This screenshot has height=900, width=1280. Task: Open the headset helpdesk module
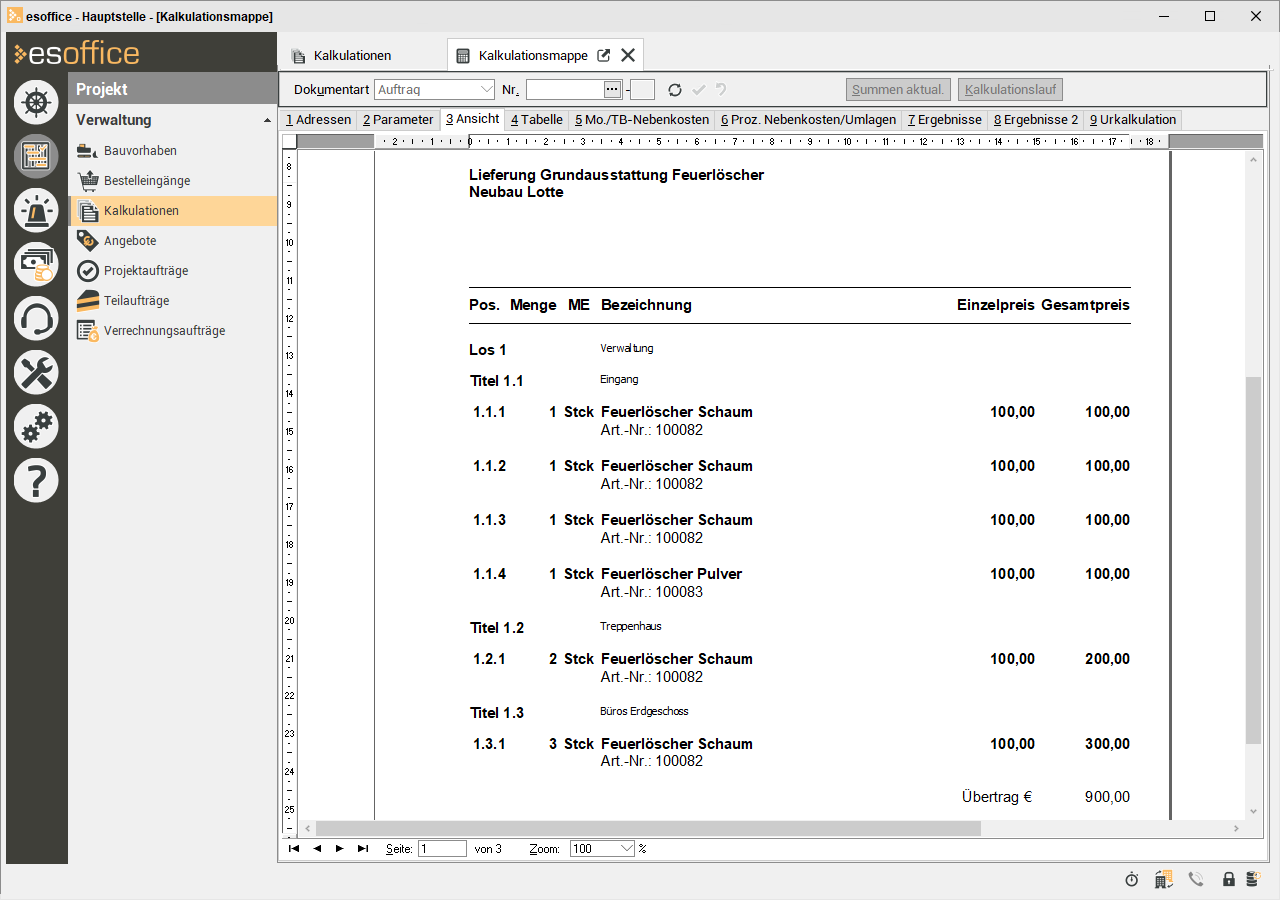(x=36, y=318)
